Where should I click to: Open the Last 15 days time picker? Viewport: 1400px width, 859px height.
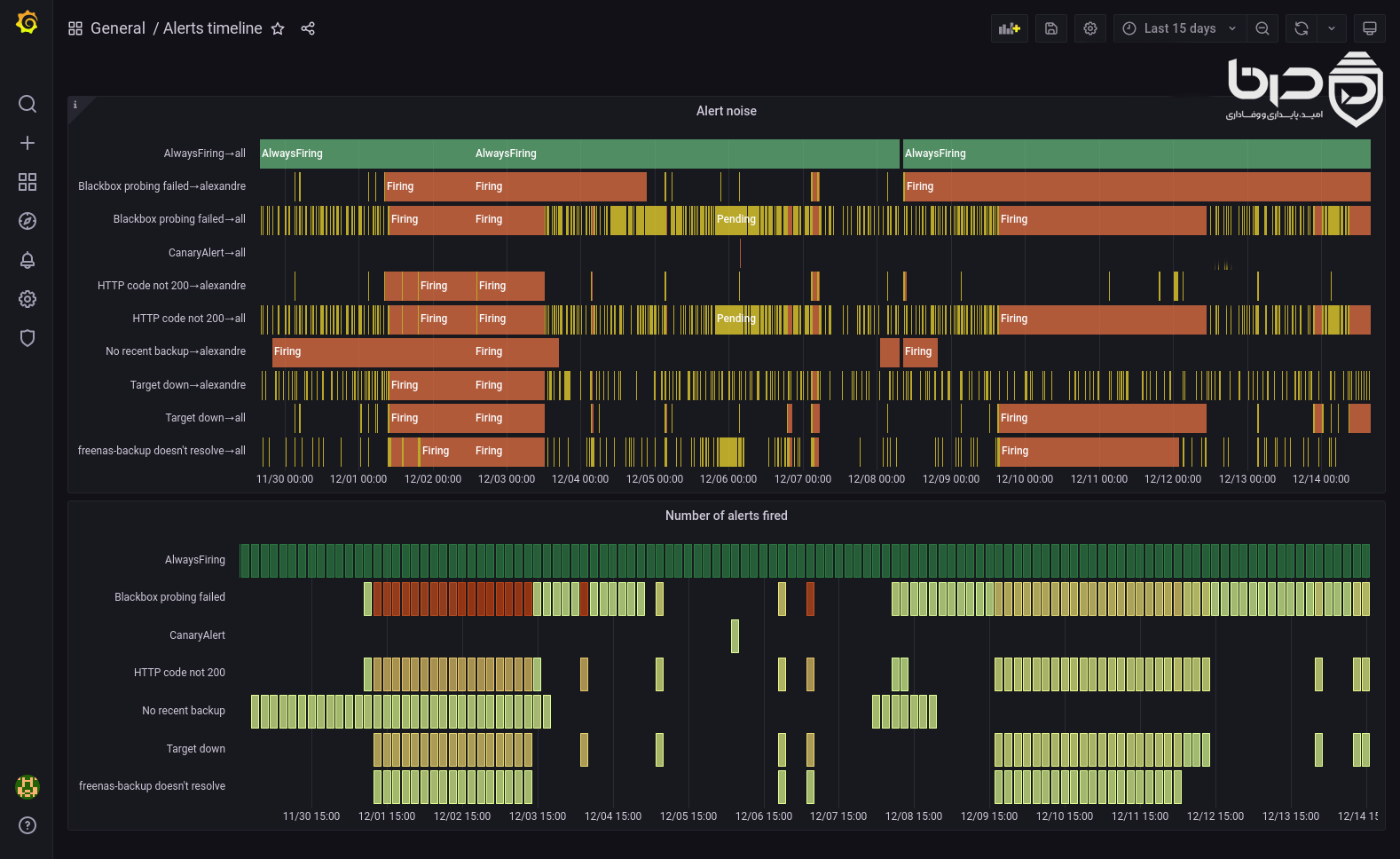pyautogui.click(x=1180, y=28)
